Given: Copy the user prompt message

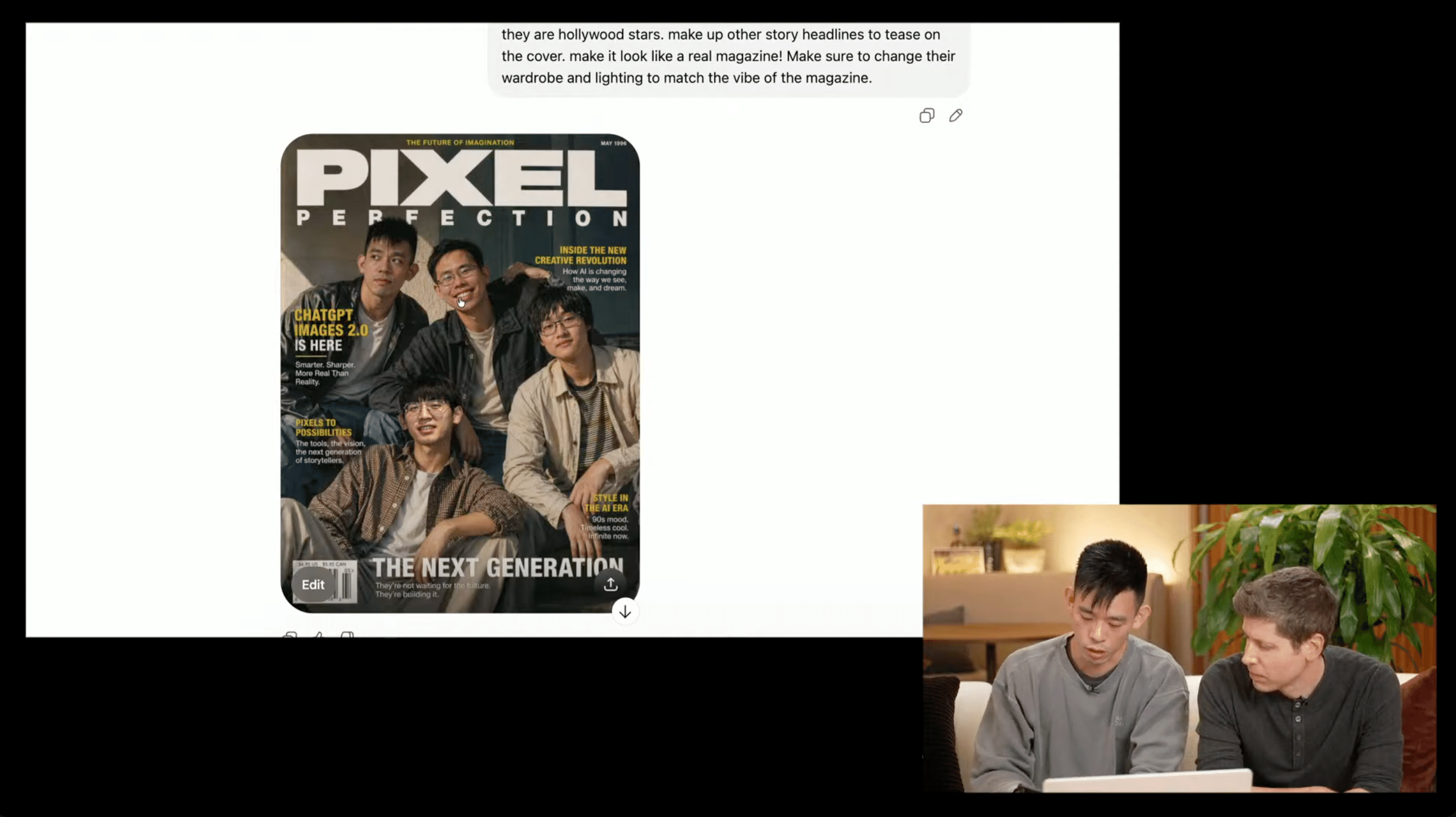Looking at the screenshot, I should (x=926, y=116).
